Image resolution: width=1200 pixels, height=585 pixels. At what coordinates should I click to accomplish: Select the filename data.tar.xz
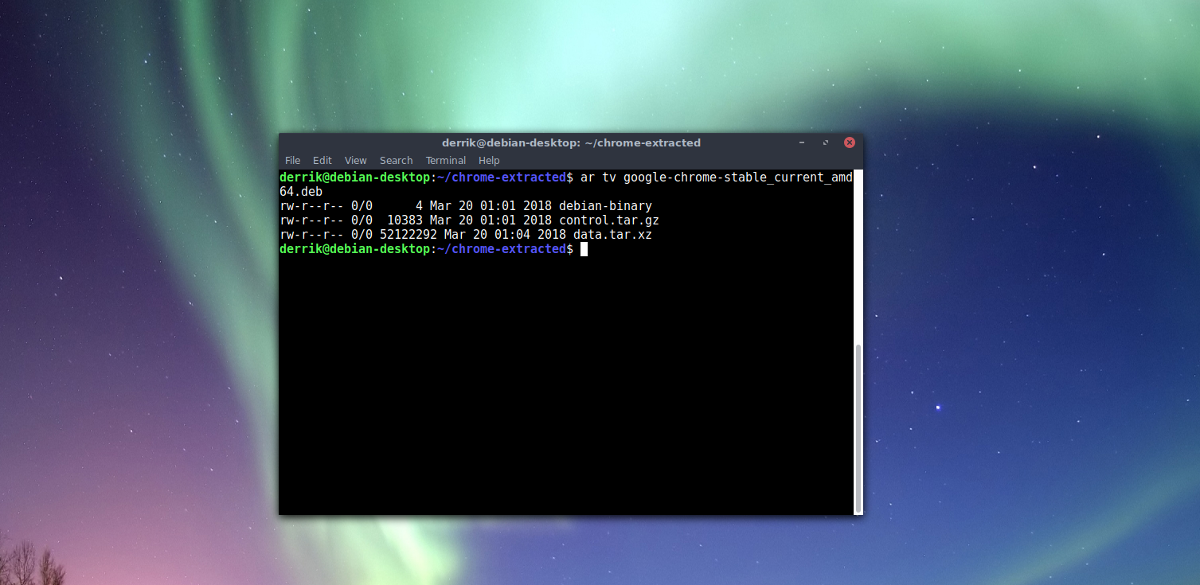pyautogui.click(x=614, y=234)
